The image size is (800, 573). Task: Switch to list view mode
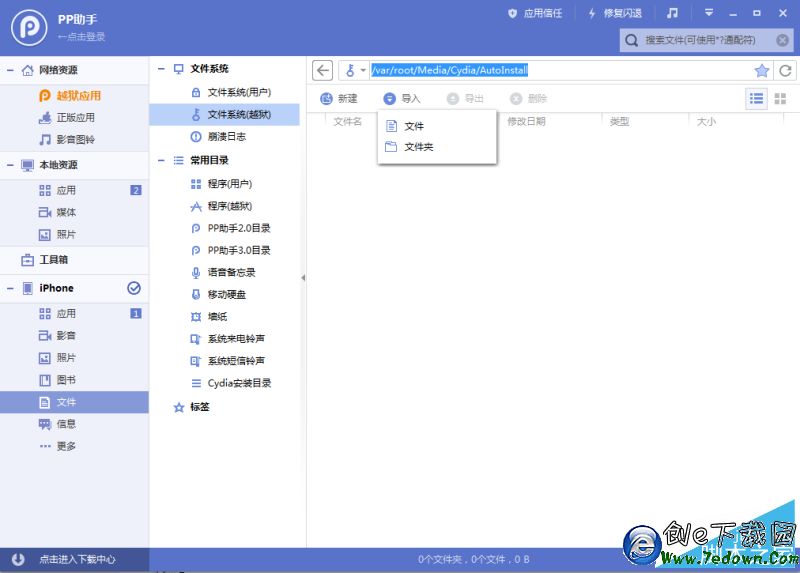[x=757, y=98]
